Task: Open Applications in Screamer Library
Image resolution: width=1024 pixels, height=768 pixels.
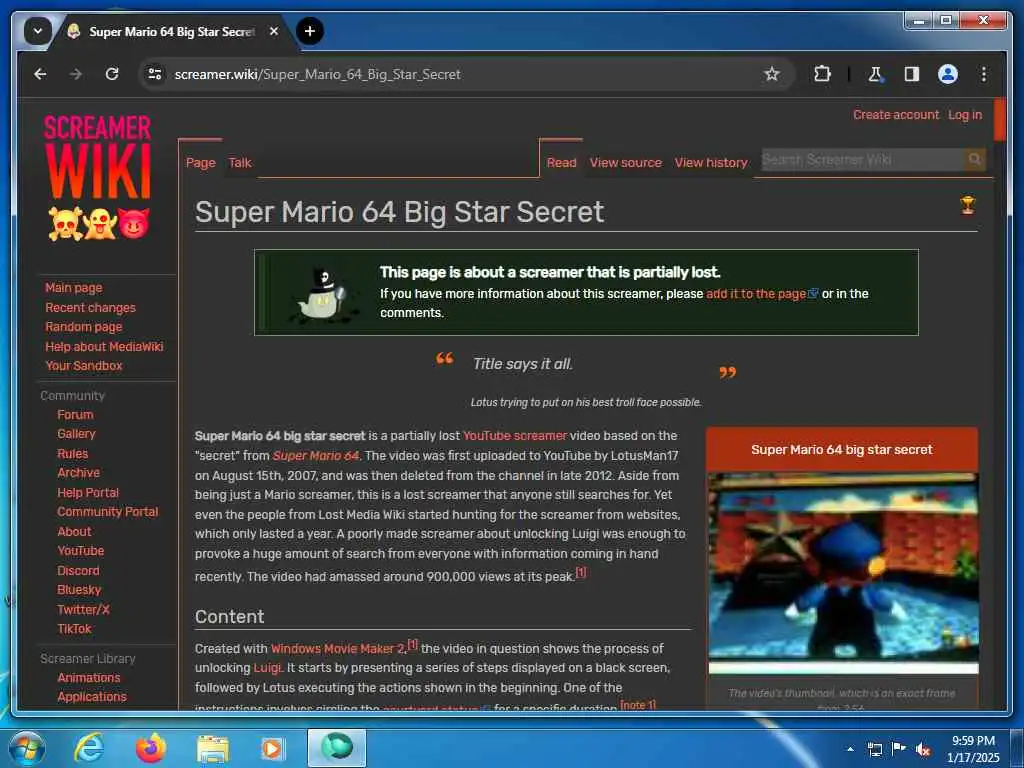Action: pos(91,697)
